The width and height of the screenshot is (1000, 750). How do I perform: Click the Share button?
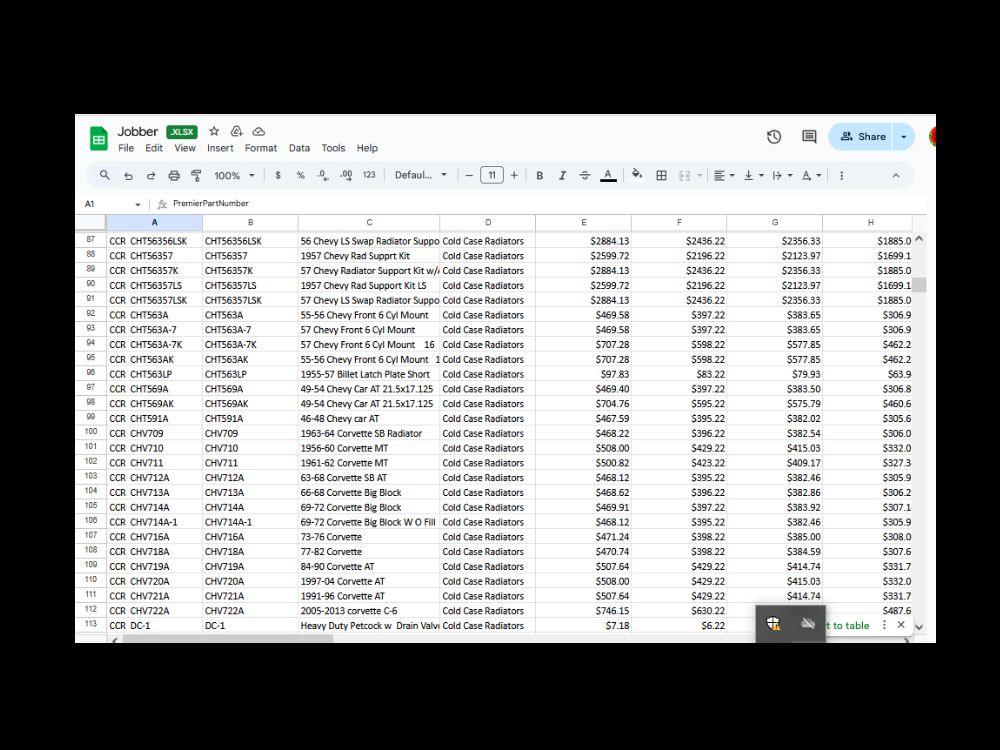(861, 136)
